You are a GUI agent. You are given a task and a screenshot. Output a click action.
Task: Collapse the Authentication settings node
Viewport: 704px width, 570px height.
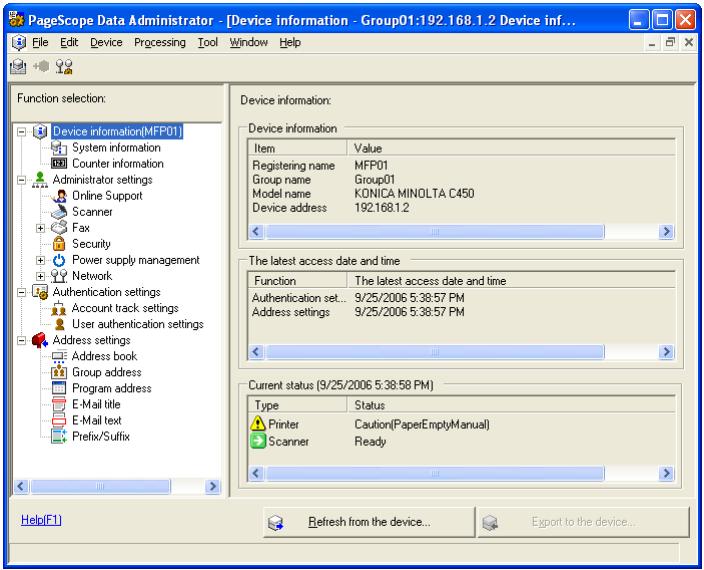click(x=22, y=292)
